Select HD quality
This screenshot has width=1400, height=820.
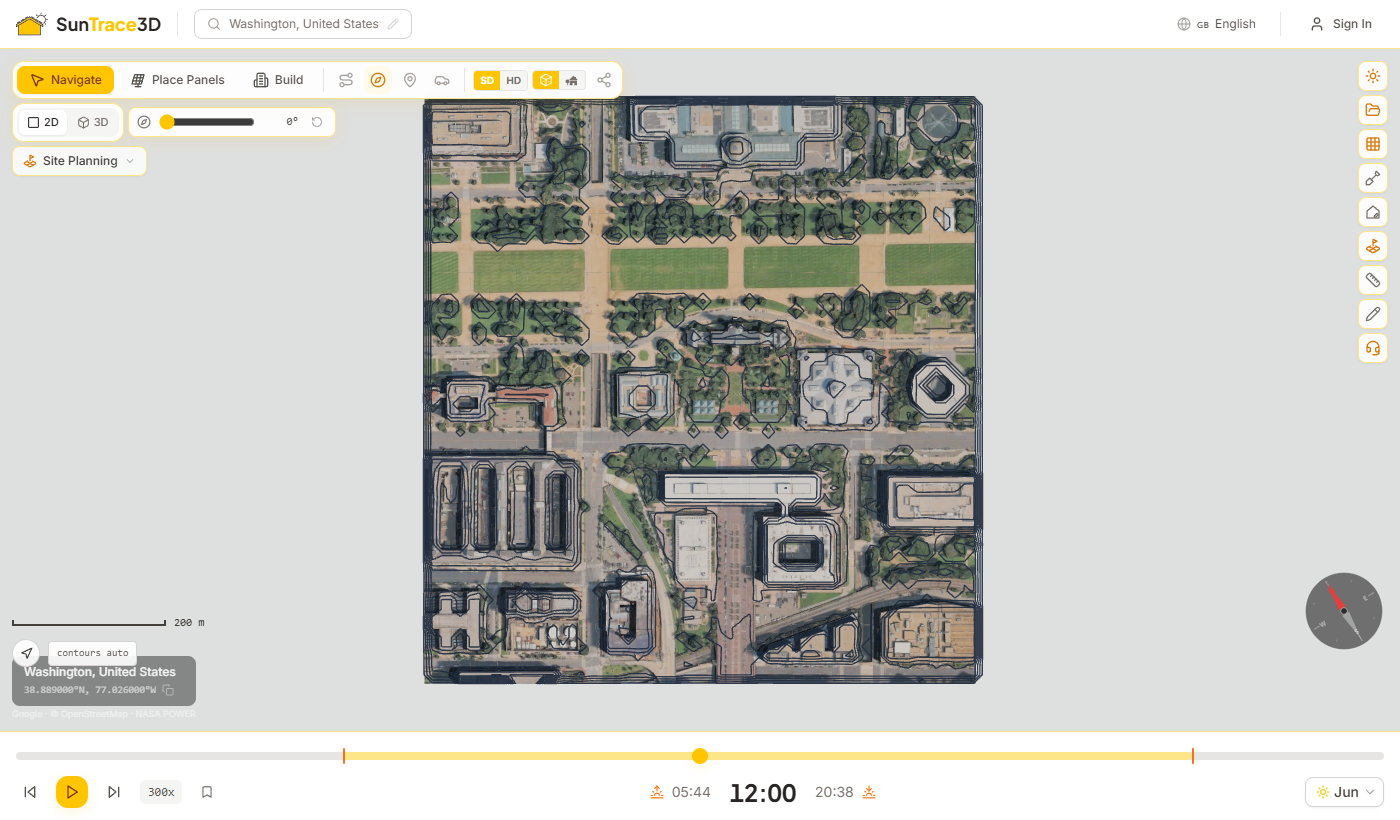point(513,80)
